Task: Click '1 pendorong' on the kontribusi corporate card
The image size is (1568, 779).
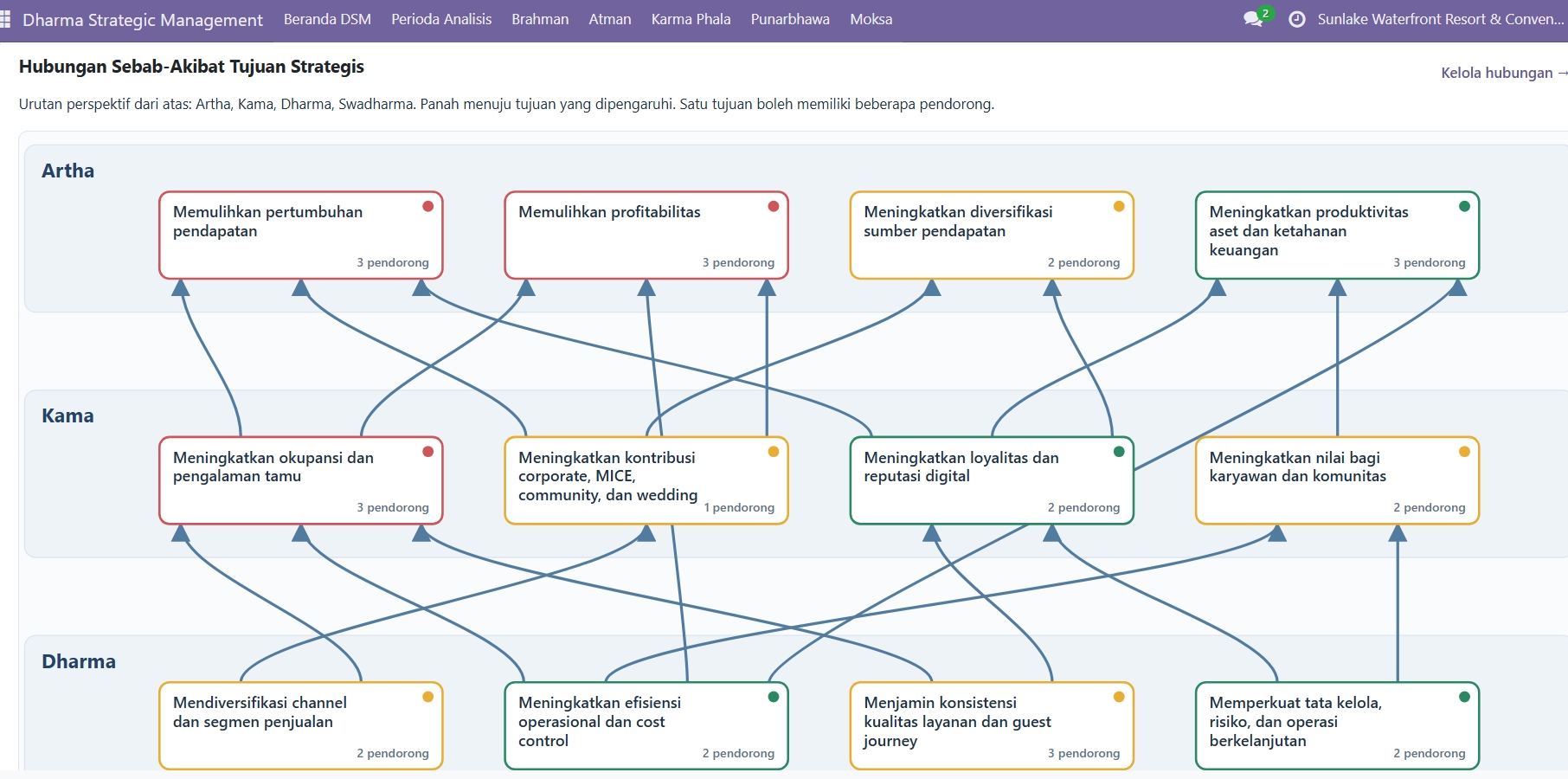Action: (739, 507)
